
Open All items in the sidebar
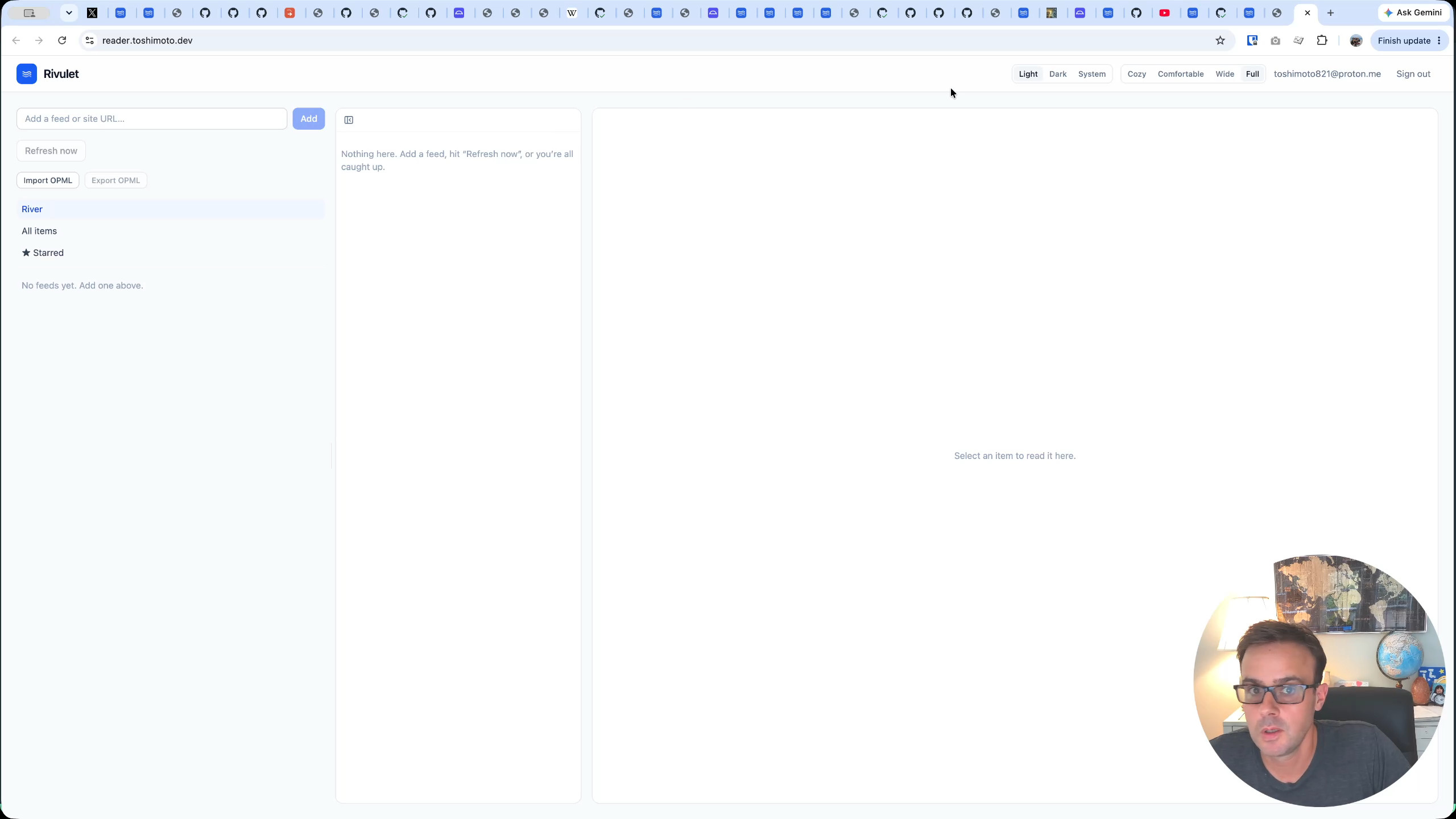click(171, 231)
